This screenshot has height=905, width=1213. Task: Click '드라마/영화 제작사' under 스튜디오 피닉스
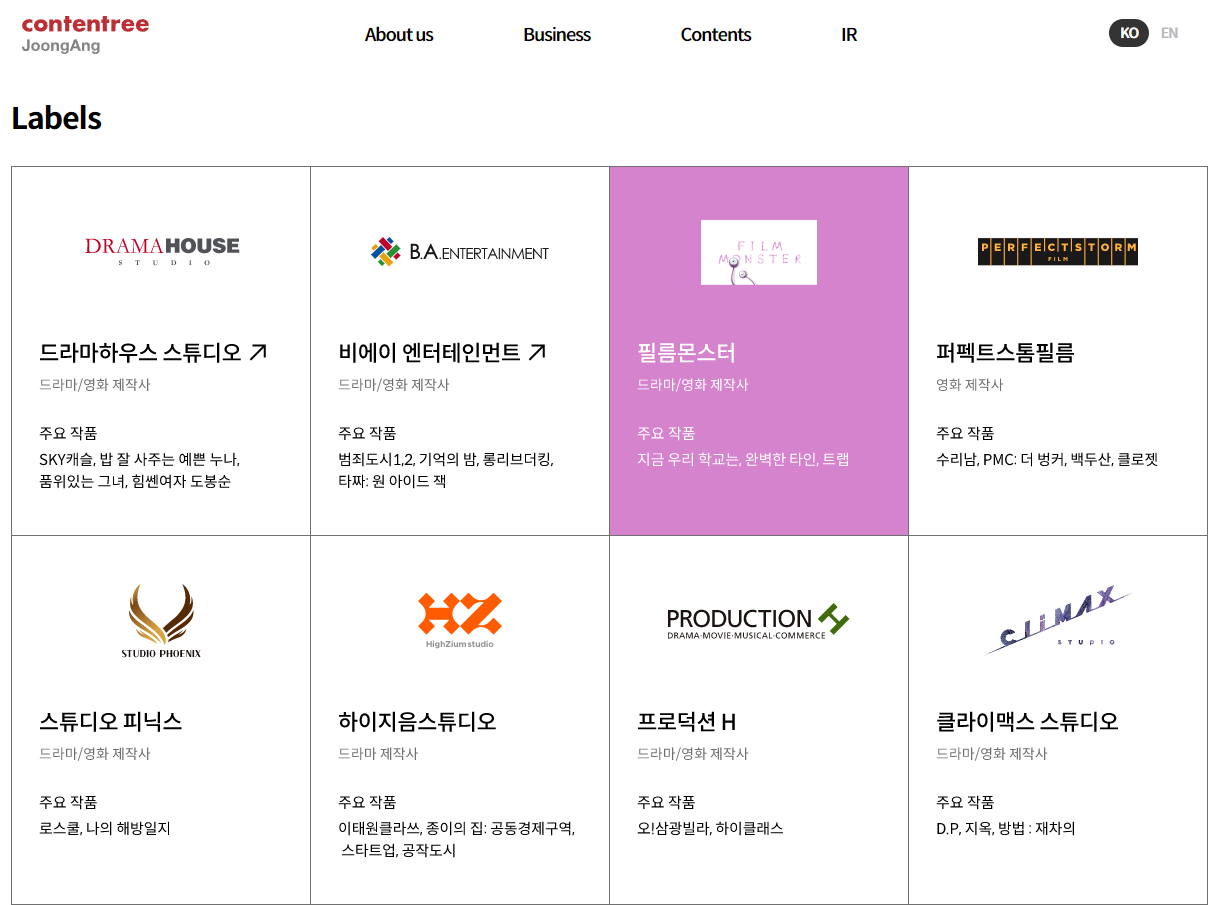[x=95, y=754]
